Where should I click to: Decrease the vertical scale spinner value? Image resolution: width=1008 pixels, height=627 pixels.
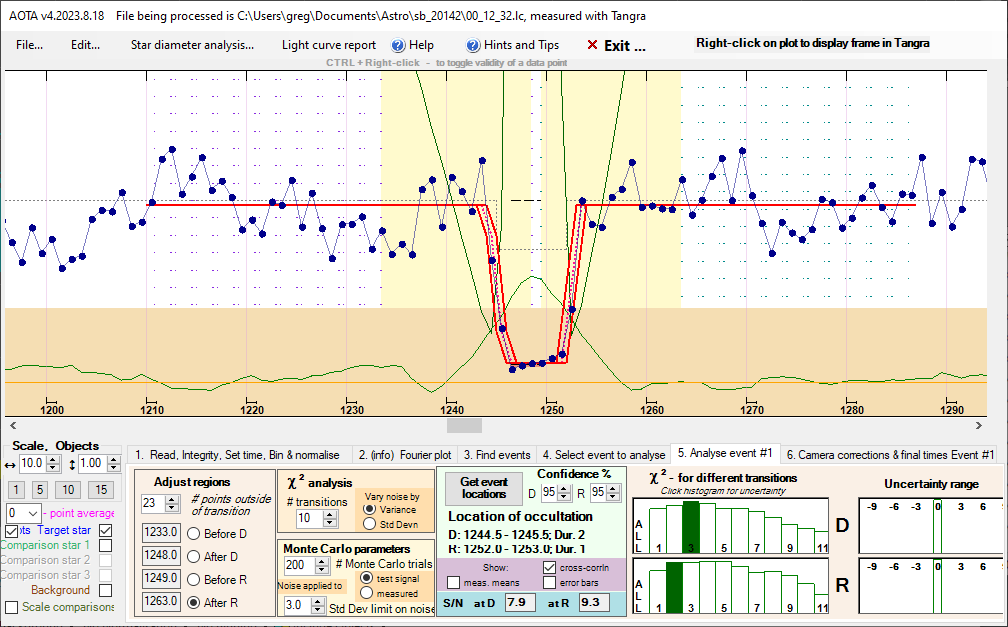112,468
